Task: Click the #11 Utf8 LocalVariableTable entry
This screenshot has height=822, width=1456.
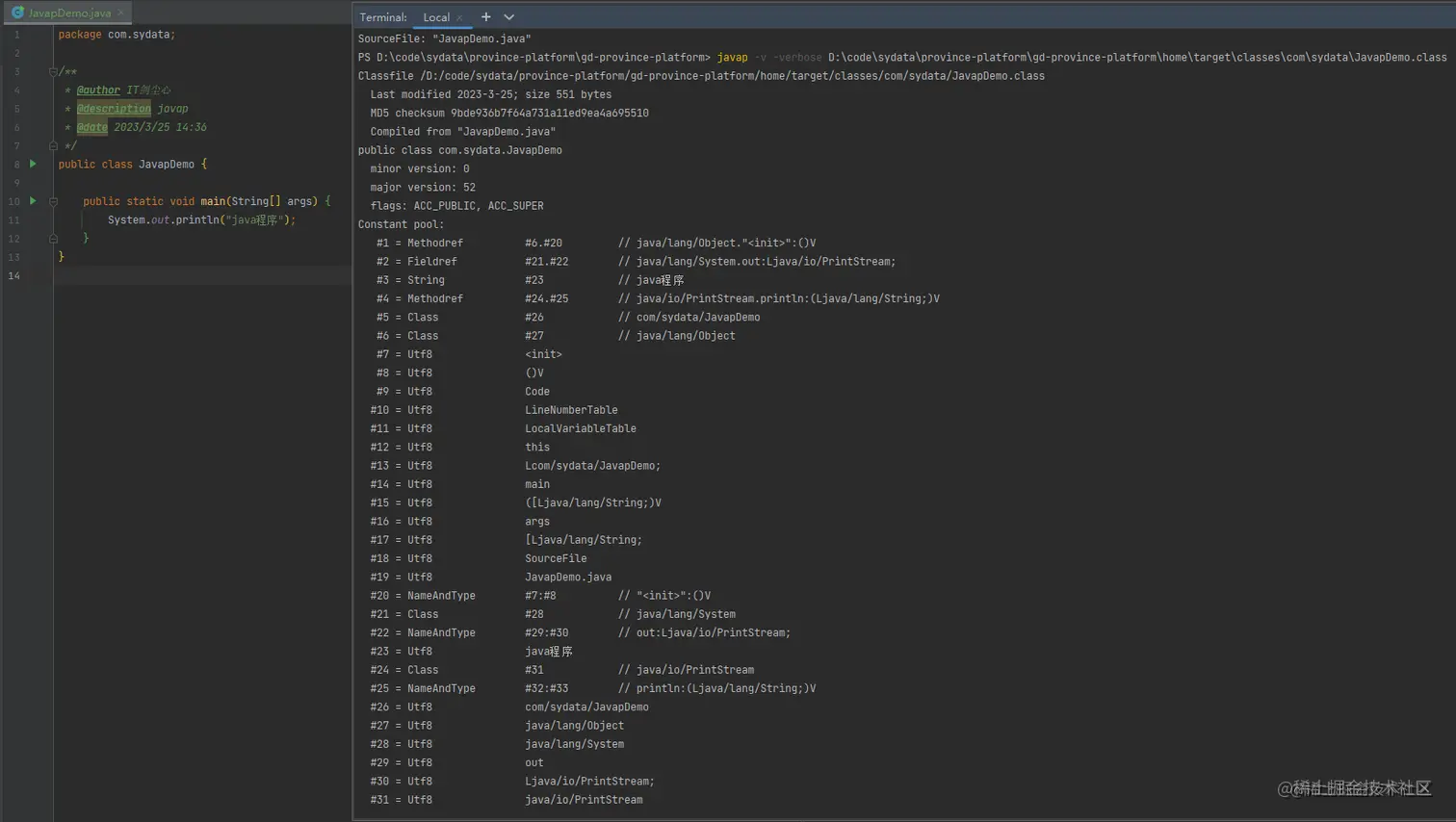Action: 504,428
